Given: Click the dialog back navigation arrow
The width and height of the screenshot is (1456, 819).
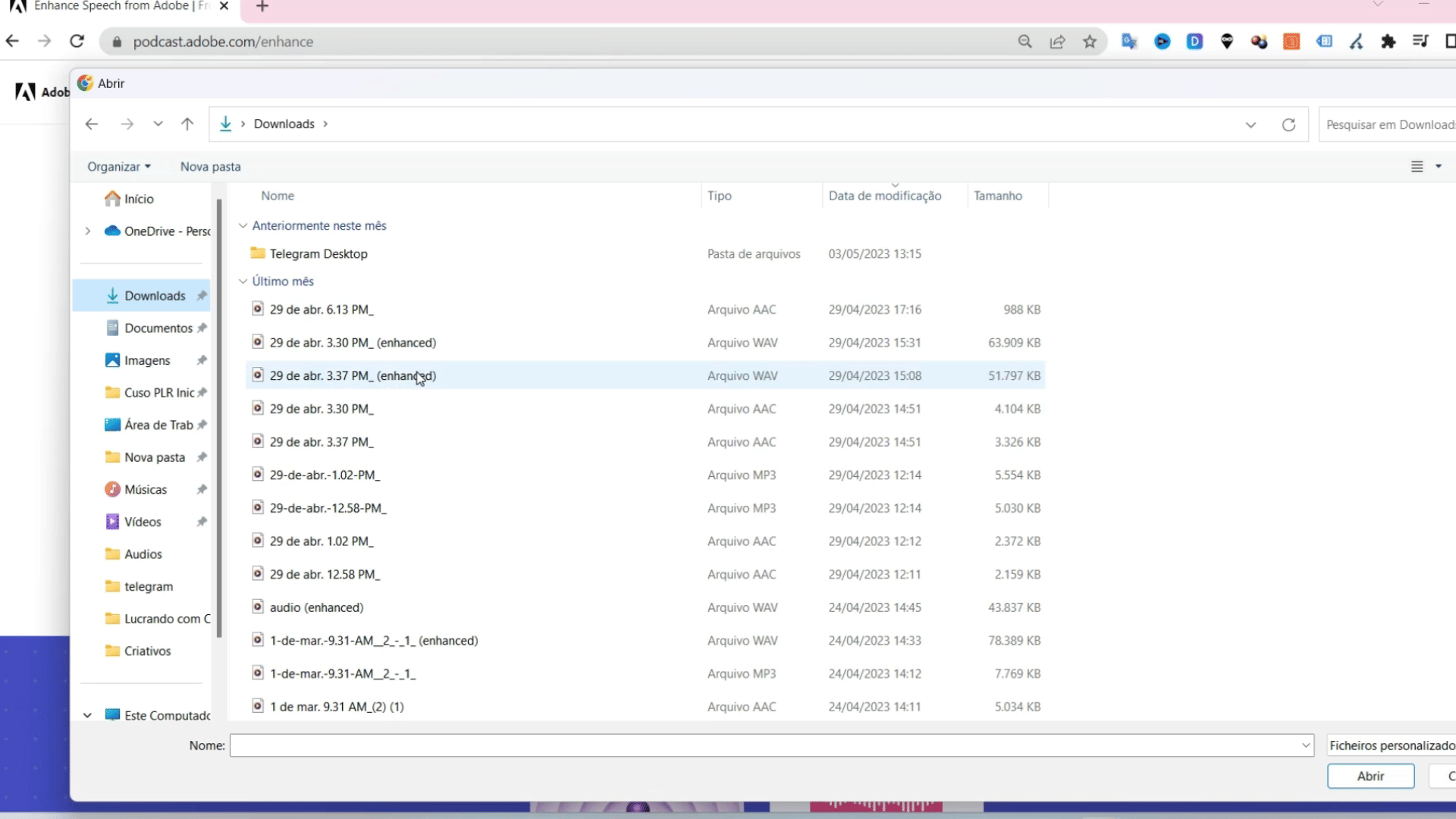Looking at the screenshot, I should [92, 124].
